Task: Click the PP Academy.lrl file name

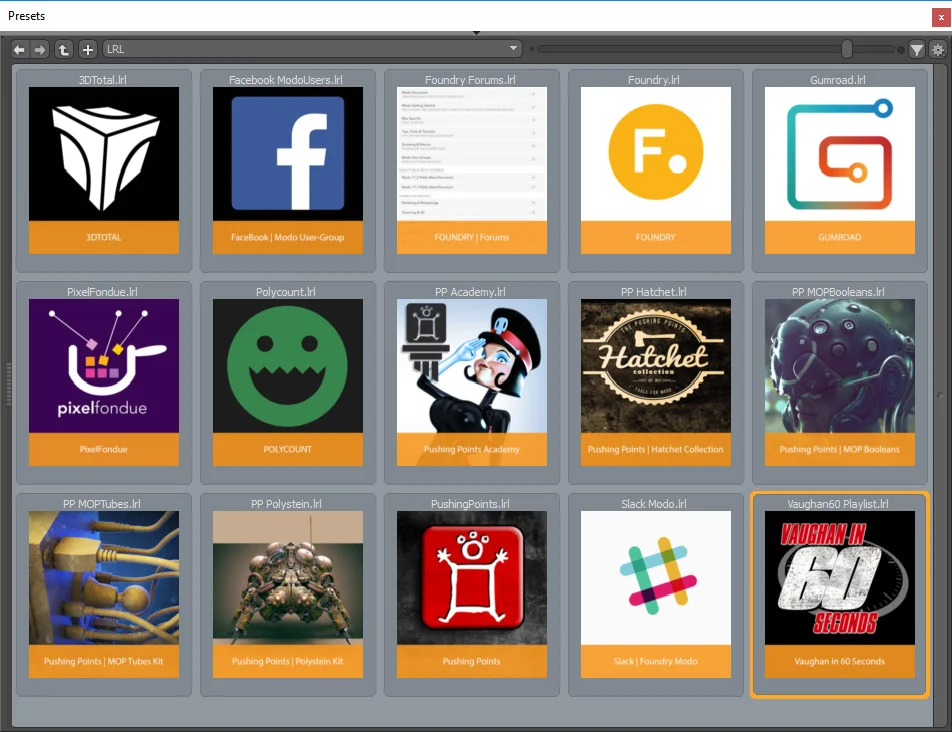Action: pyautogui.click(x=471, y=291)
